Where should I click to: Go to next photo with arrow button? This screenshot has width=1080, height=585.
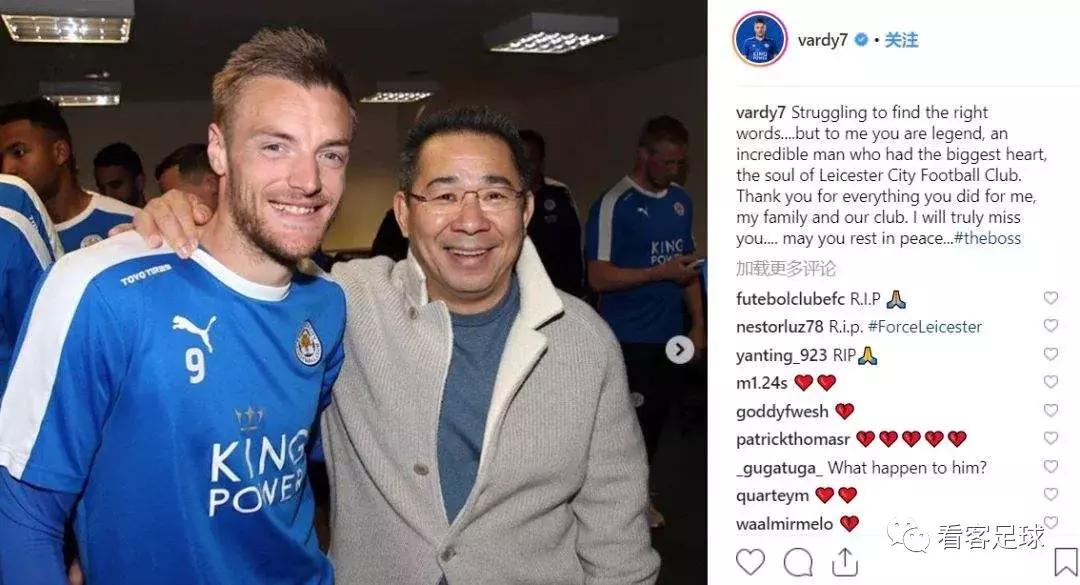click(679, 350)
